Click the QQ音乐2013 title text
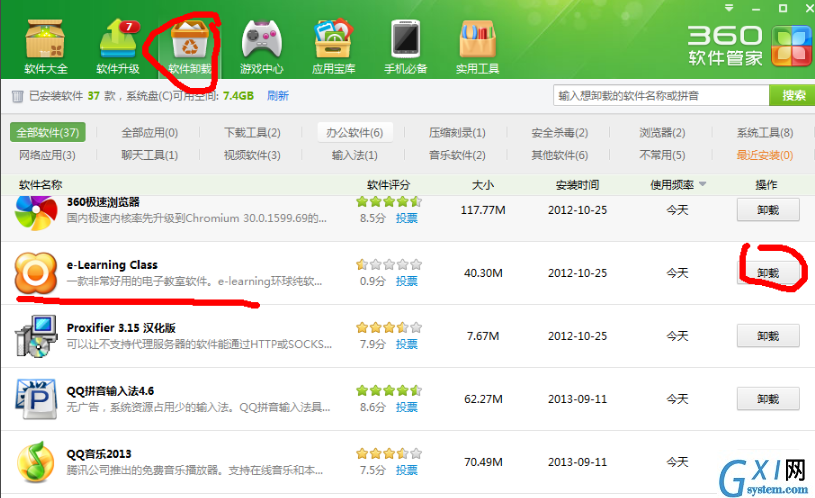This screenshot has width=815, height=498. pyautogui.click(x=99, y=454)
